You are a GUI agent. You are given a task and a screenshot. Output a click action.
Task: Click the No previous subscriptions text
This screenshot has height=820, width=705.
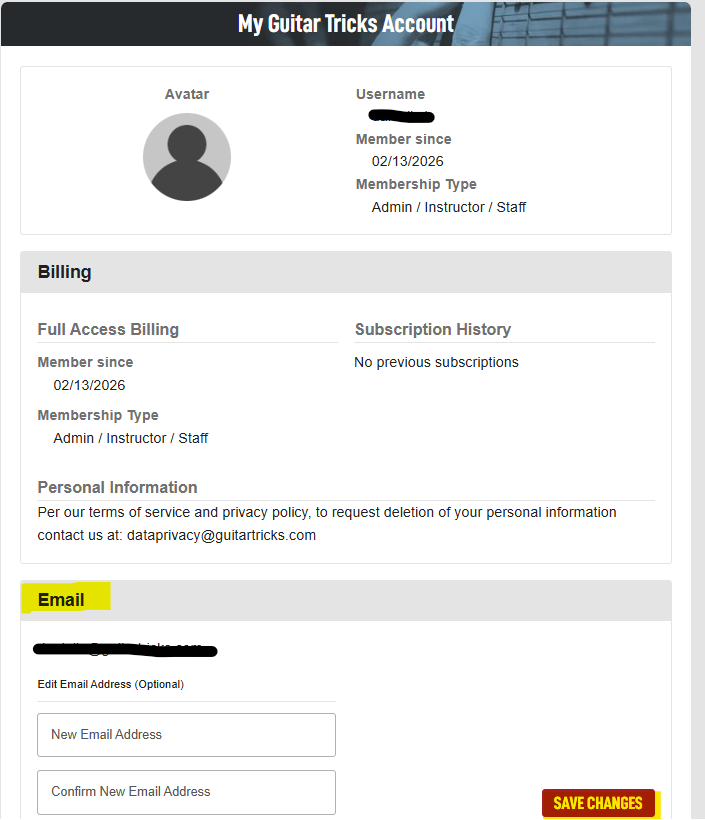(x=436, y=362)
